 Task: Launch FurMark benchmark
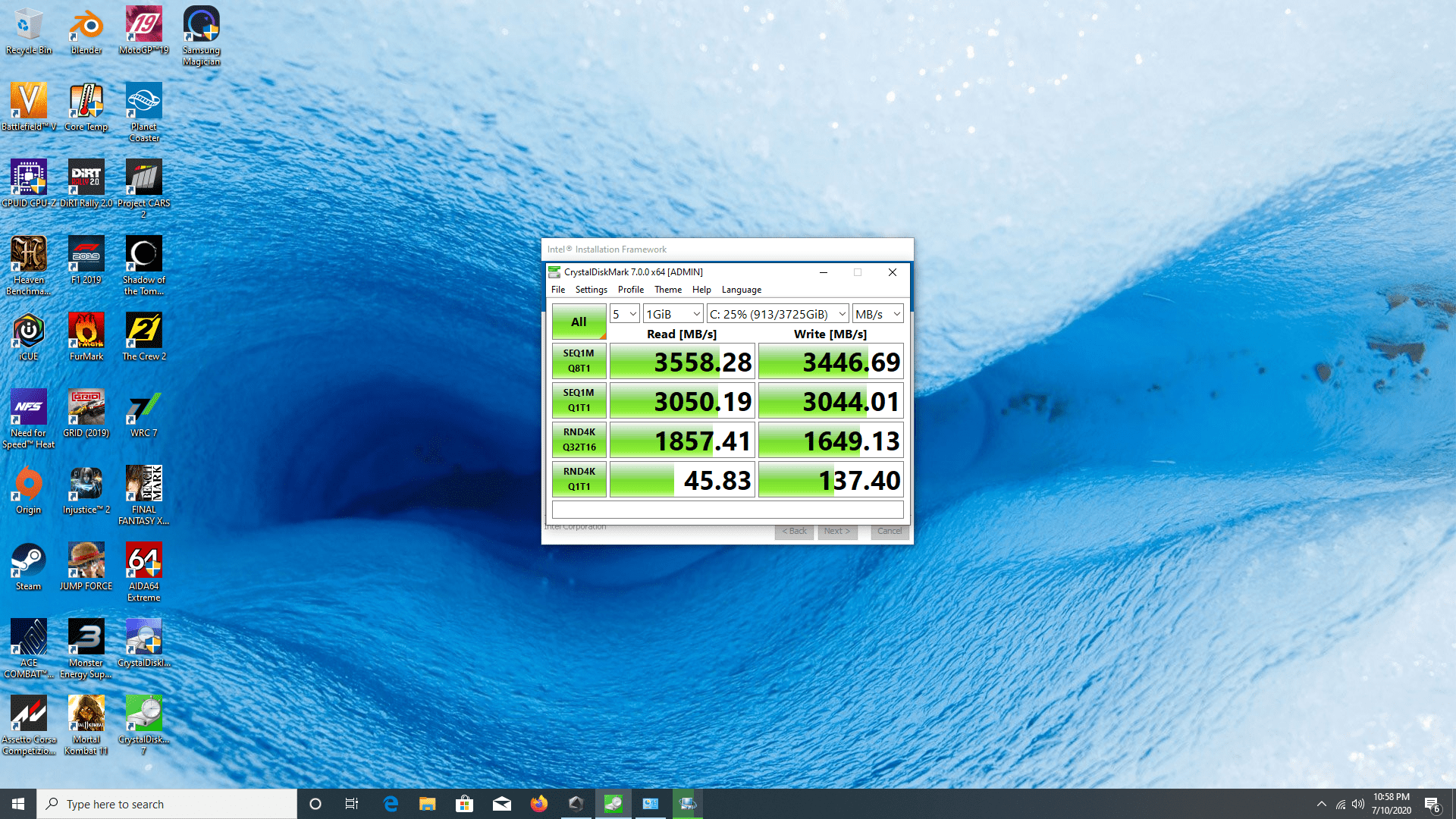pos(86,331)
